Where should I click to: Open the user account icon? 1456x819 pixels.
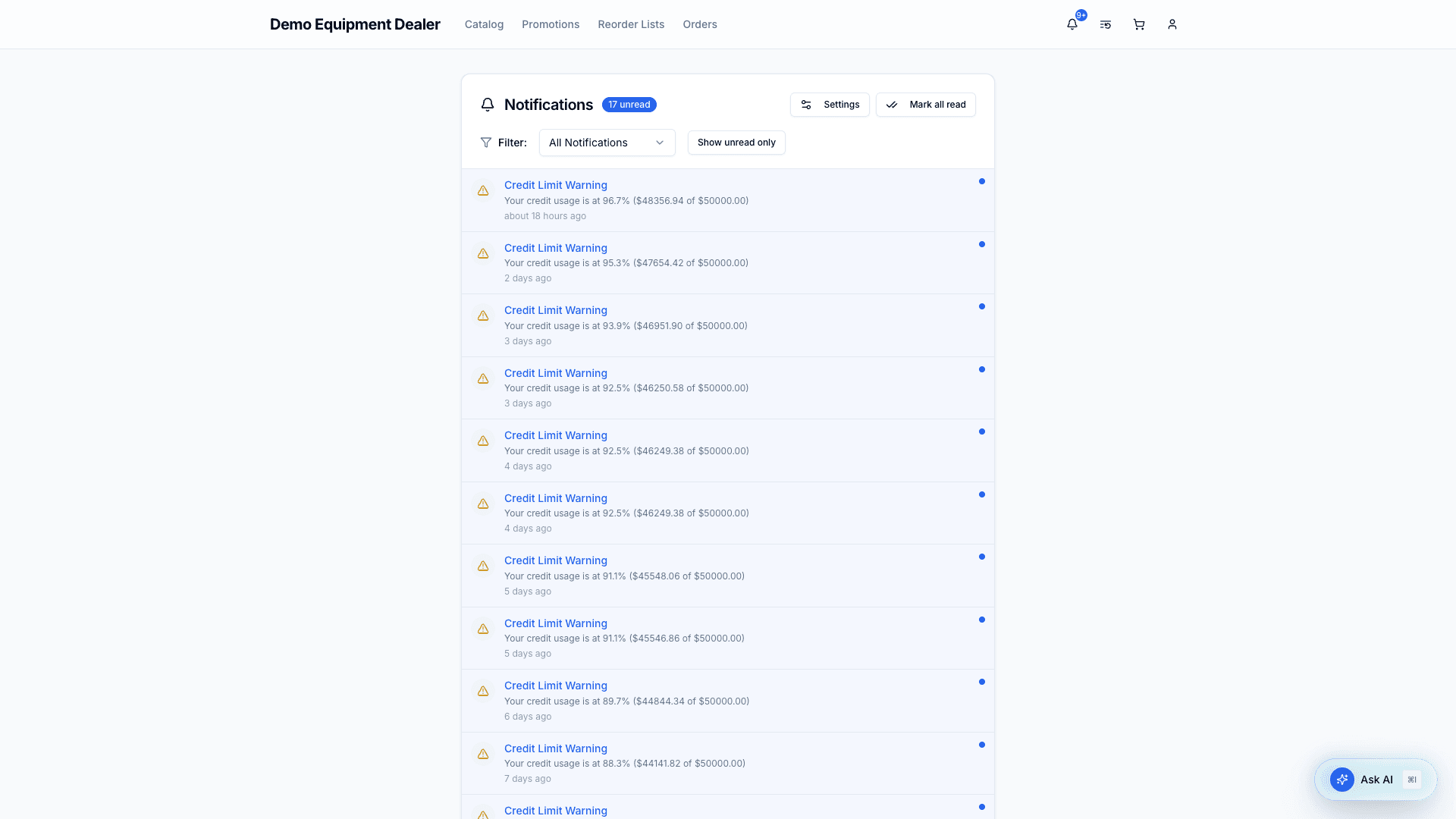pyautogui.click(x=1172, y=24)
